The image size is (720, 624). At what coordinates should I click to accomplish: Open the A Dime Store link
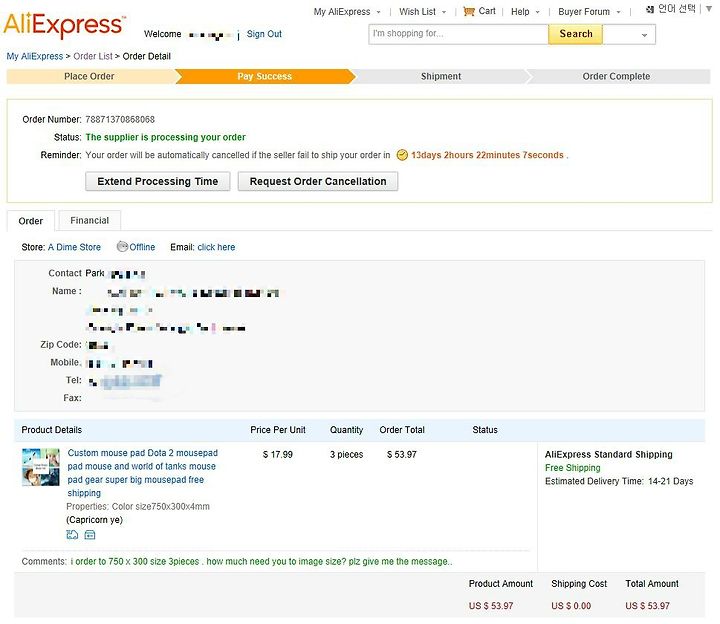pyautogui.click(x=74, y=247)
